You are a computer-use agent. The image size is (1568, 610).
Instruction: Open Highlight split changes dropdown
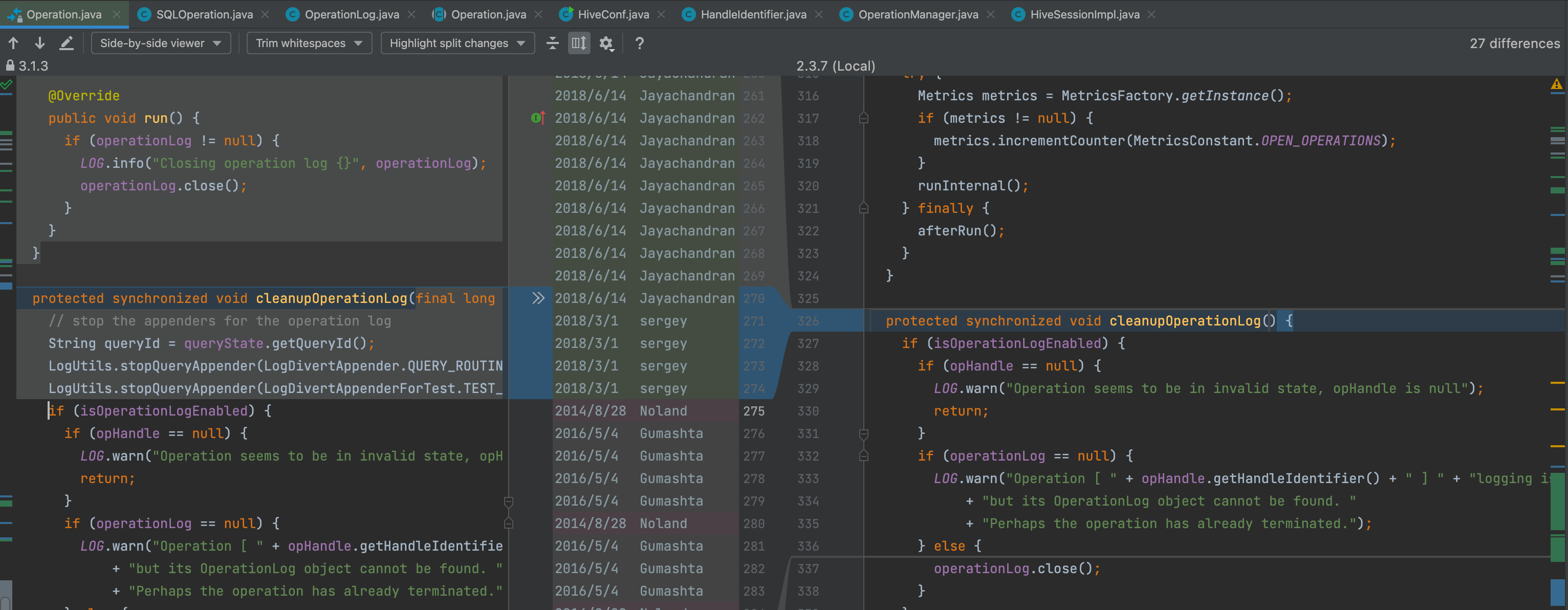tap(457, 43)
